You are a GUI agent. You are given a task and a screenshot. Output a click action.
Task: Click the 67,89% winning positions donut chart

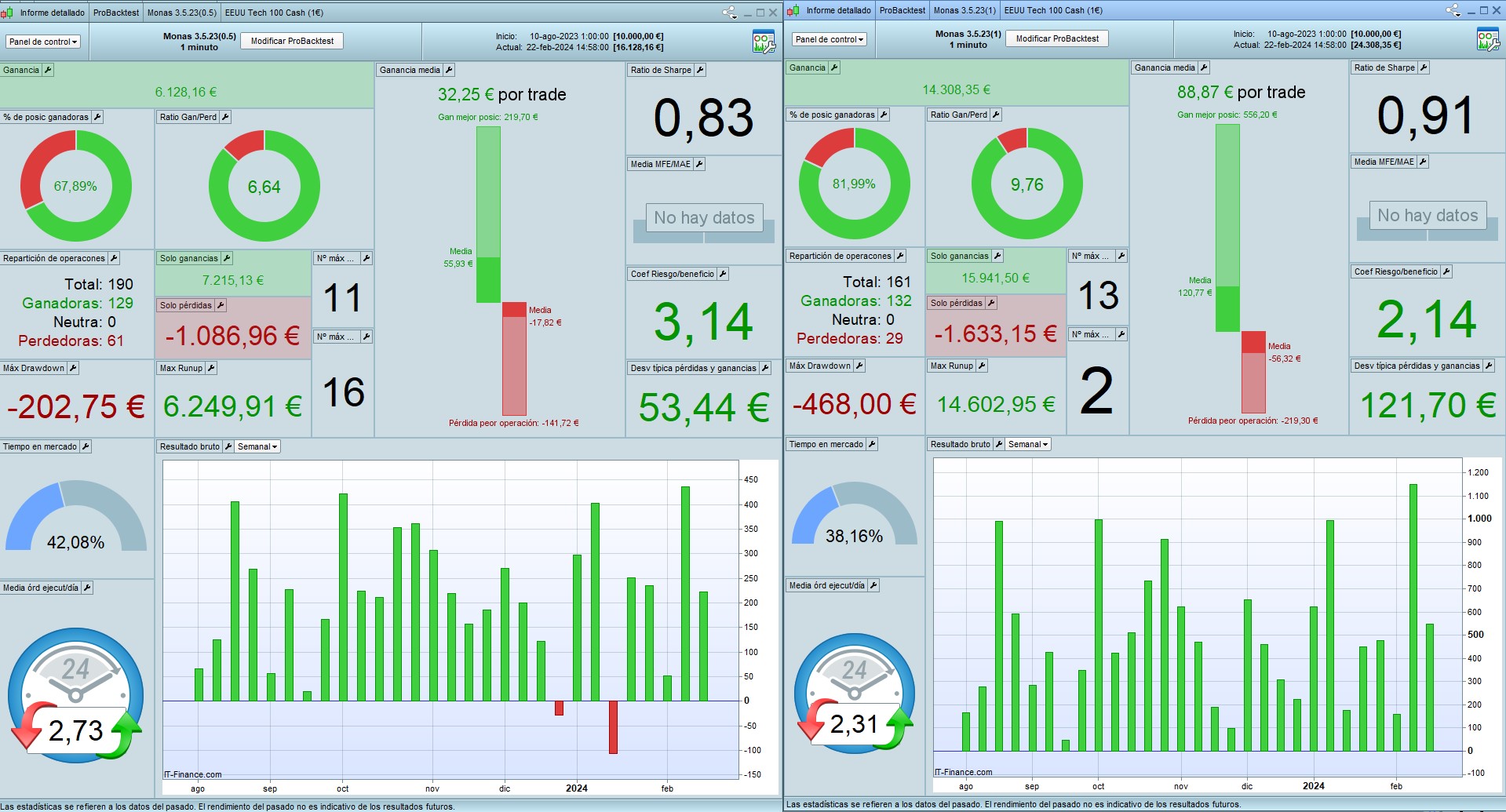76,186
